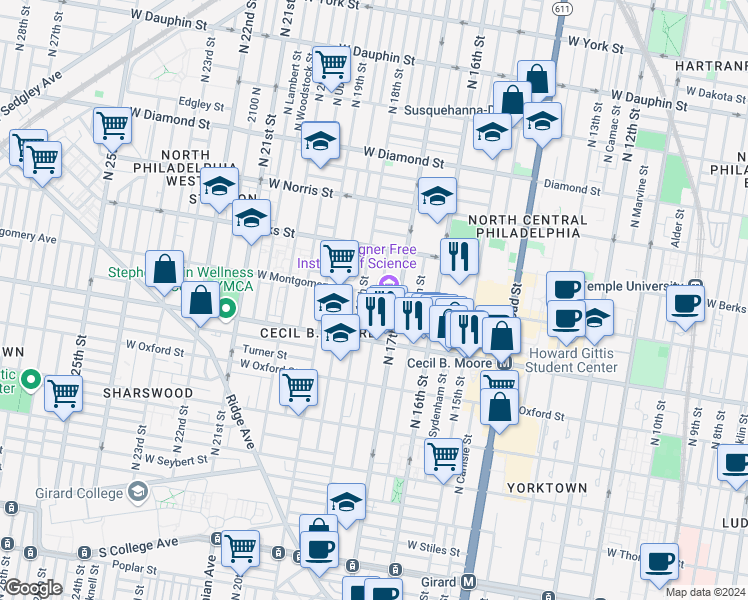Viewport: 748px width, 600px height.
Task: Select the shopping bag marker over Stephen Klein Wellness label
Action: coord(164,269)
